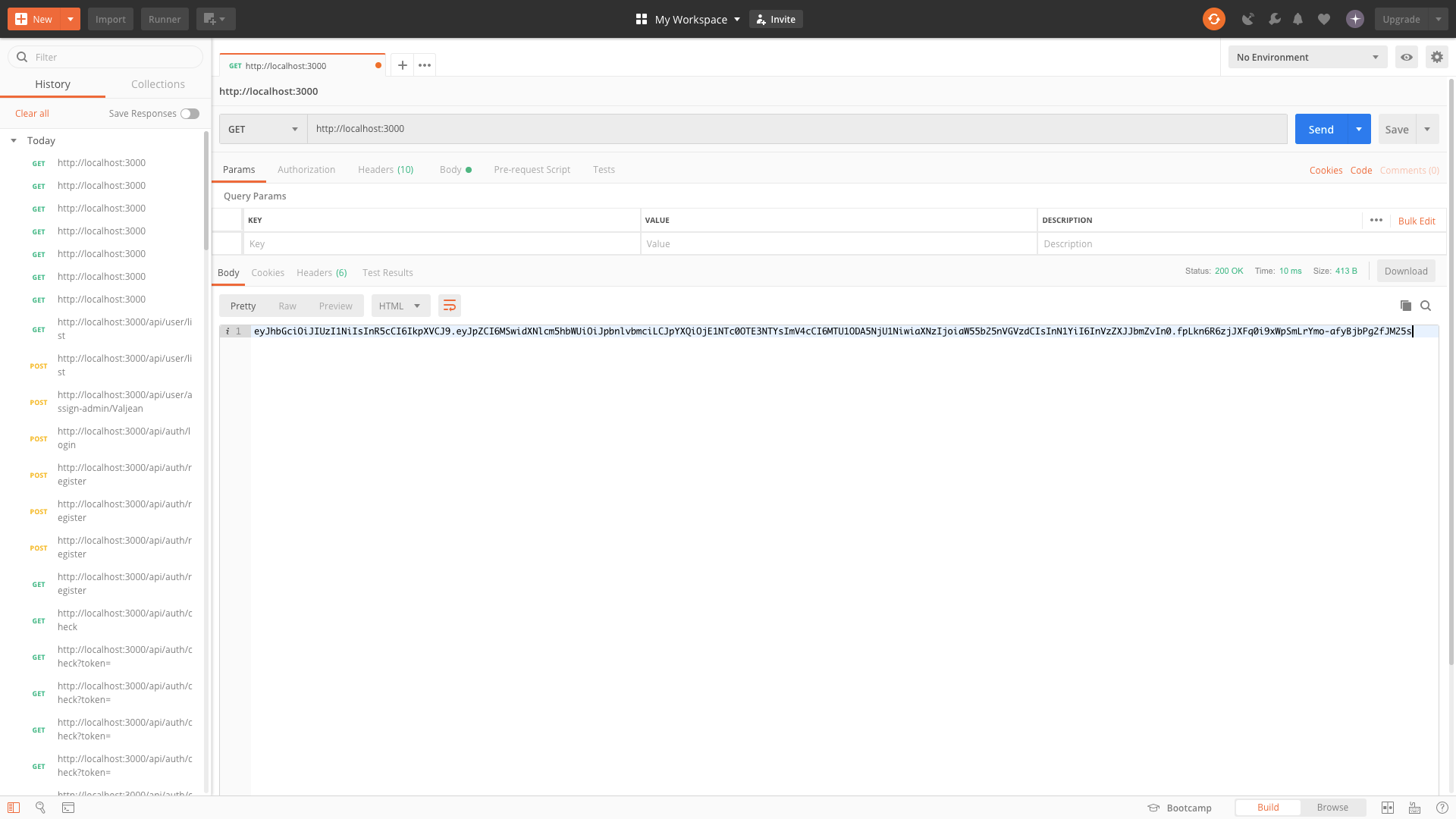Open the HTML format dropdown
1456x819 pixels.
point(400,306)
